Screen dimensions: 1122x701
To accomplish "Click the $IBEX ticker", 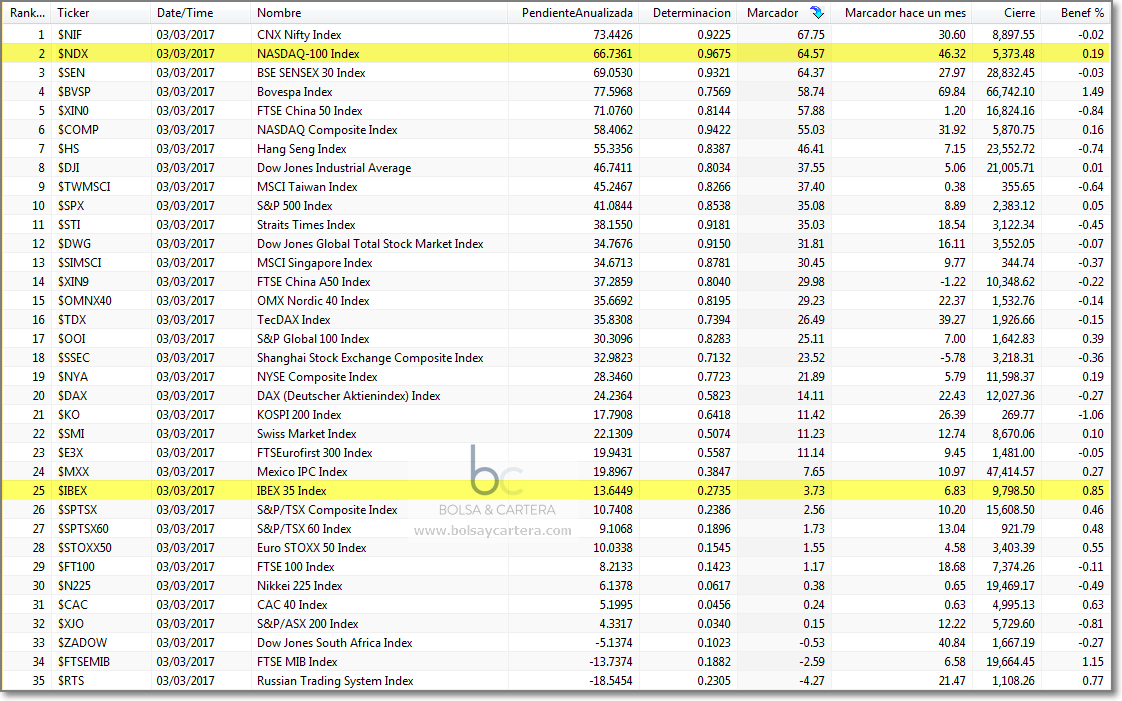I will [x=72, y=491].
